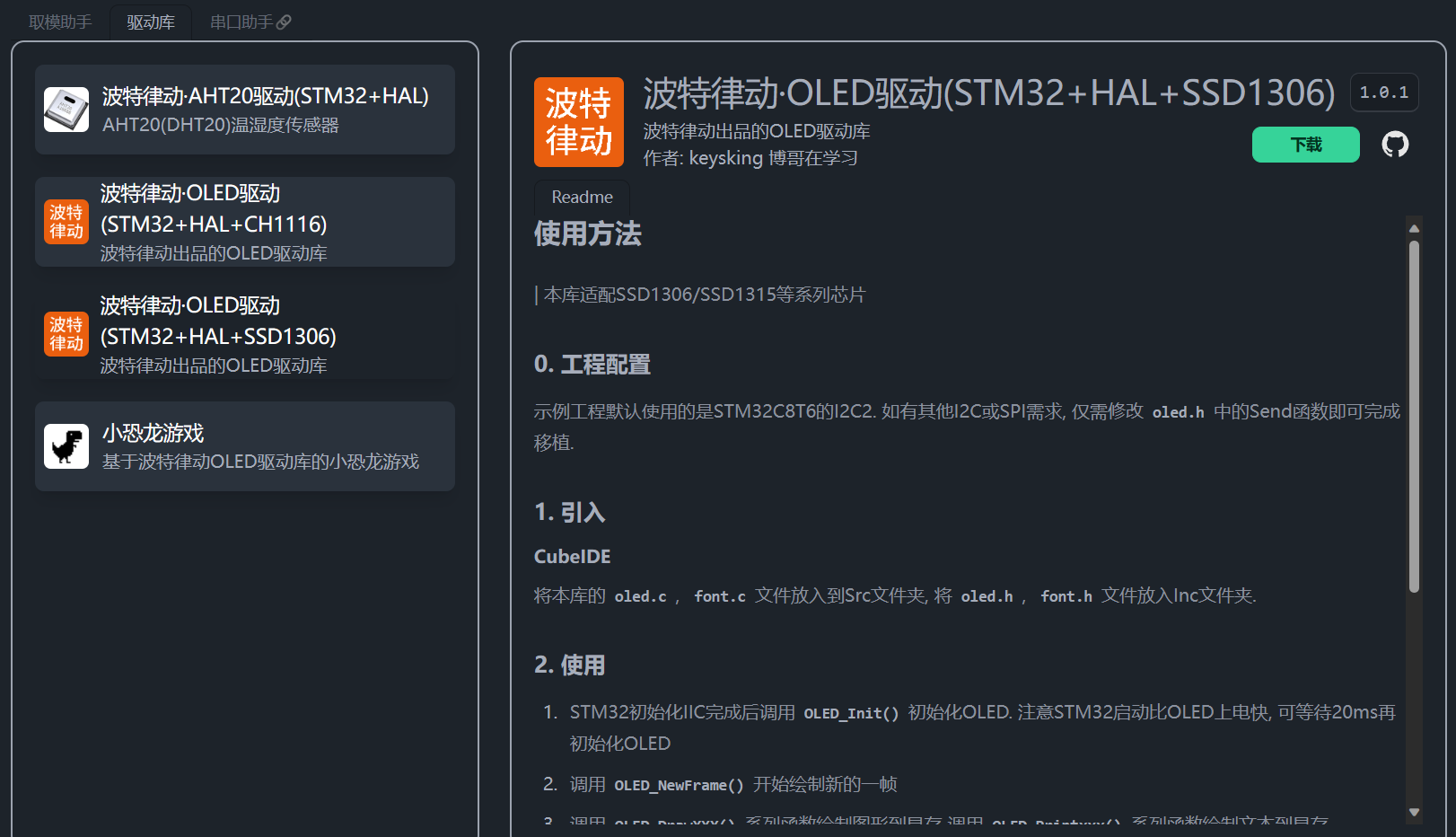Select 波特律动·AHT20驱动(STM32+HAL) library entry
Image resolution: width=1456 pixels, height=837 pixels.
(265, 96)
